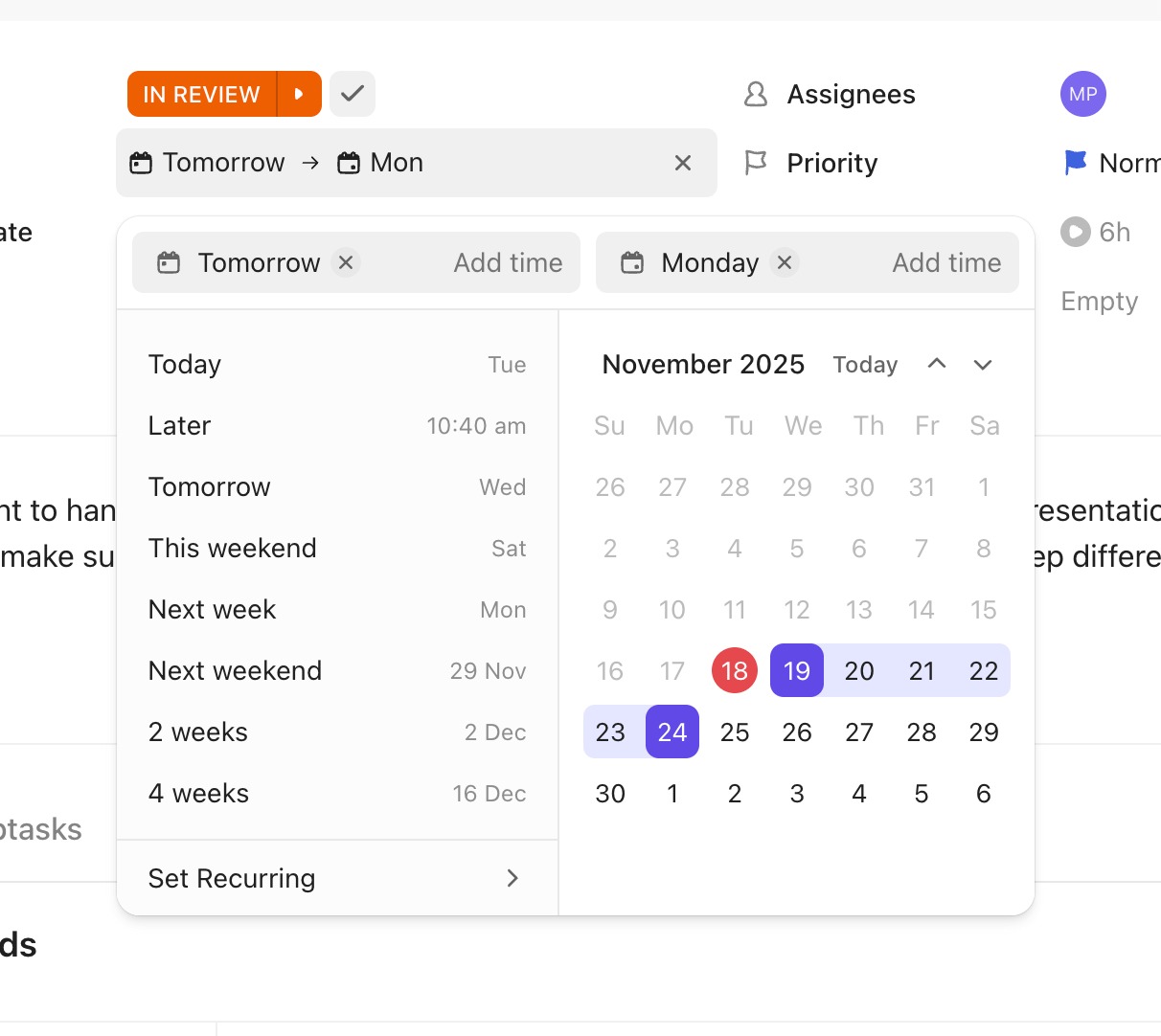
Task: Click the start date calendar icon
Action: 169,262
